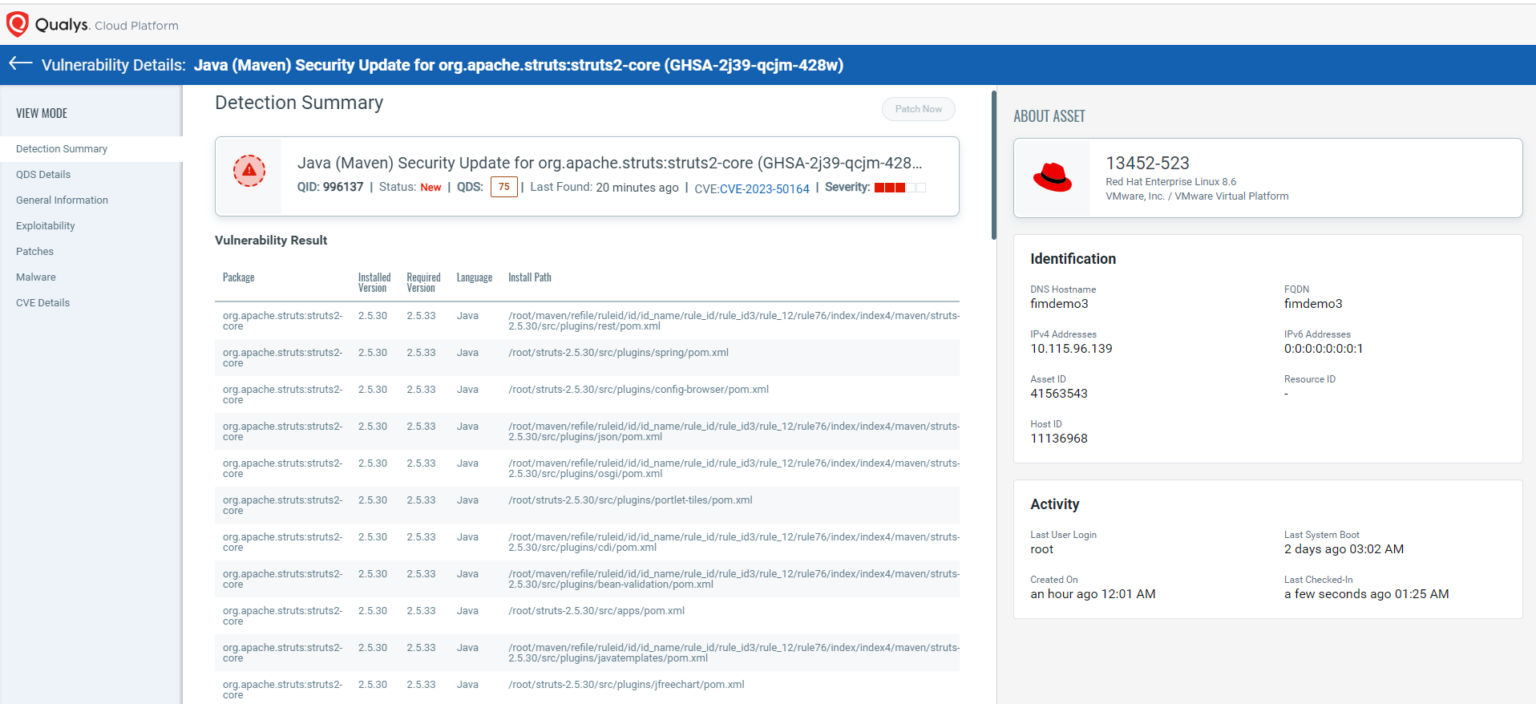The height and width of the screenshot is (704, 1536).
Task: Click the Last System Boot time value
Action: tap(1344, 549)
